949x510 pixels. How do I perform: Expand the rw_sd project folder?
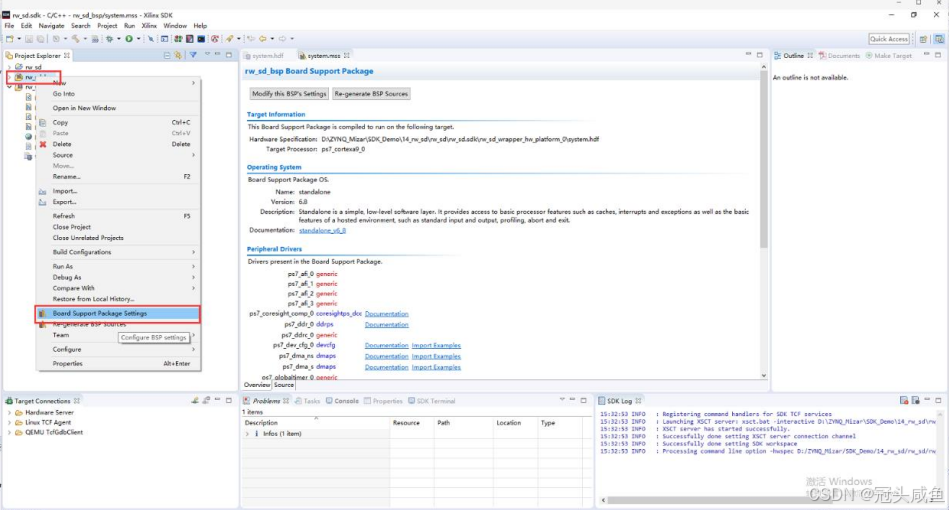coord(9,67)
